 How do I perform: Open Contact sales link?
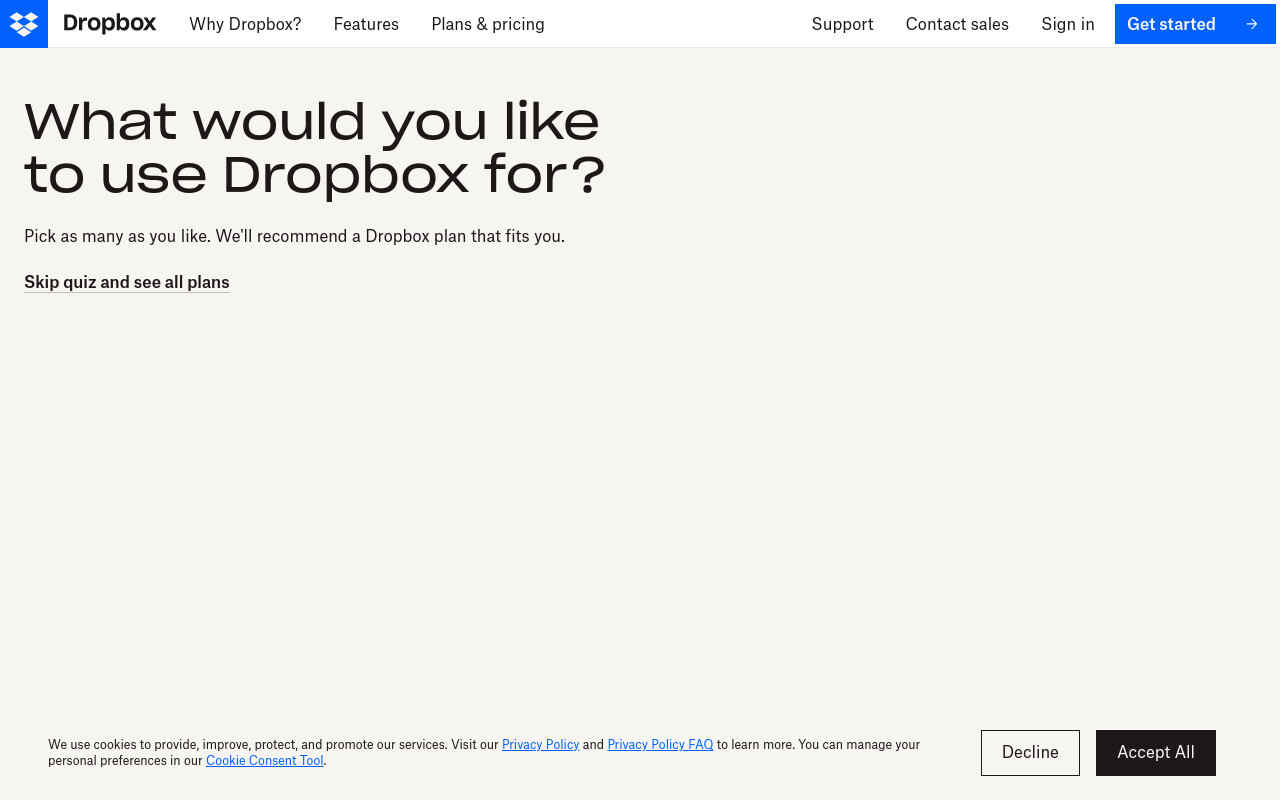coord(957,24)
